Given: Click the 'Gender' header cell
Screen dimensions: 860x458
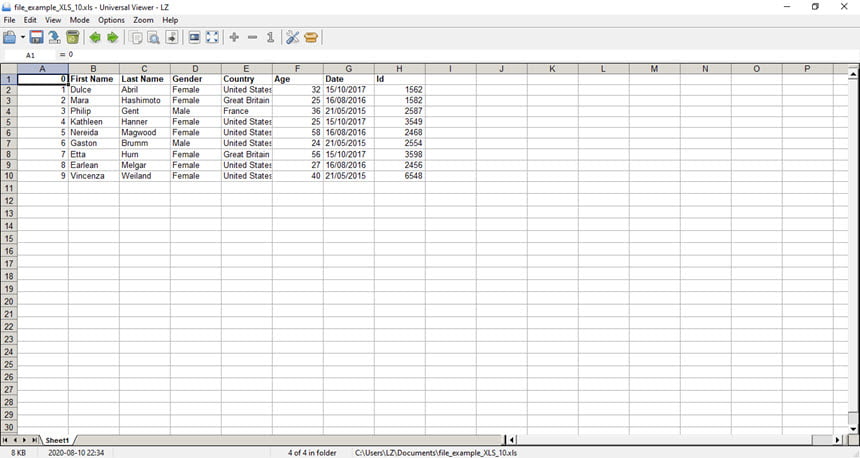Looking at the screenshot, I should [196, 79].
